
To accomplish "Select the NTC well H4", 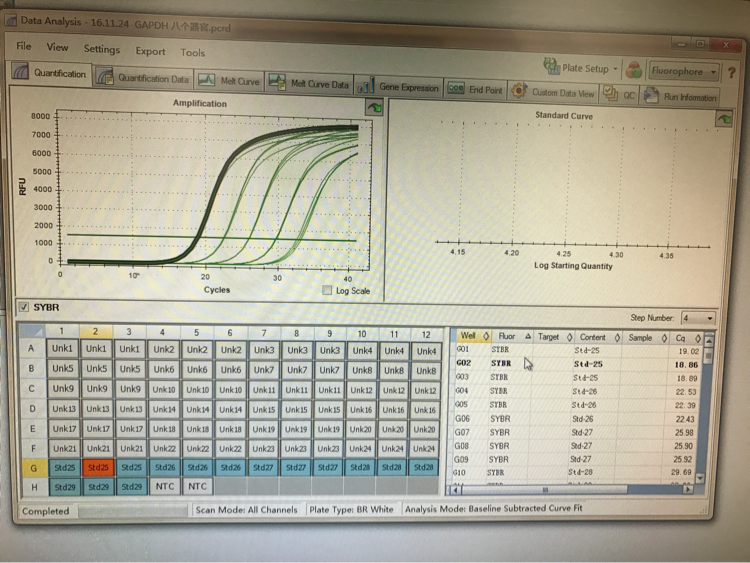I will pos(165,486).
